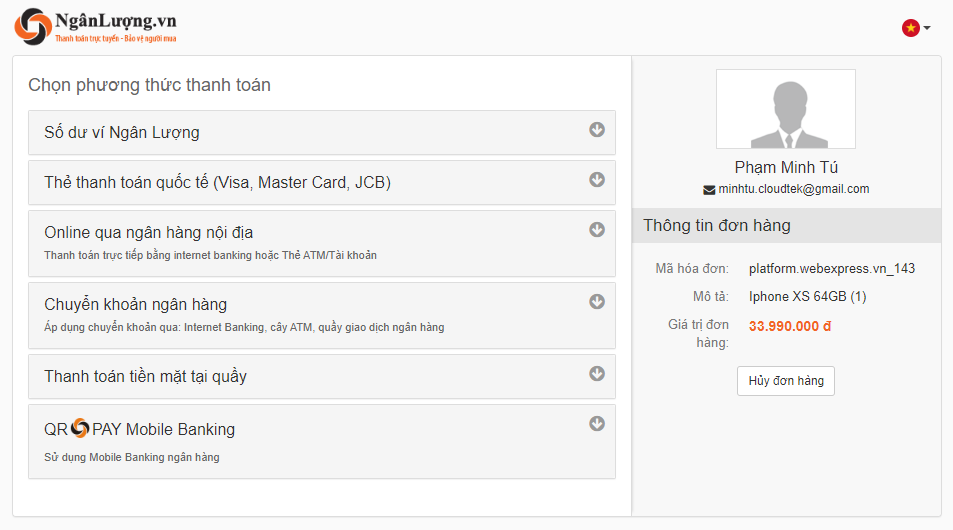Click the user avatar picture
The image size is (953, 530).
pyautogui.click(x=786, y=109)
